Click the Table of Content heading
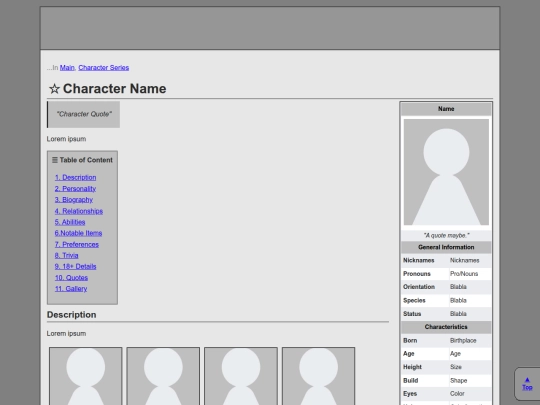 (86, 160)
